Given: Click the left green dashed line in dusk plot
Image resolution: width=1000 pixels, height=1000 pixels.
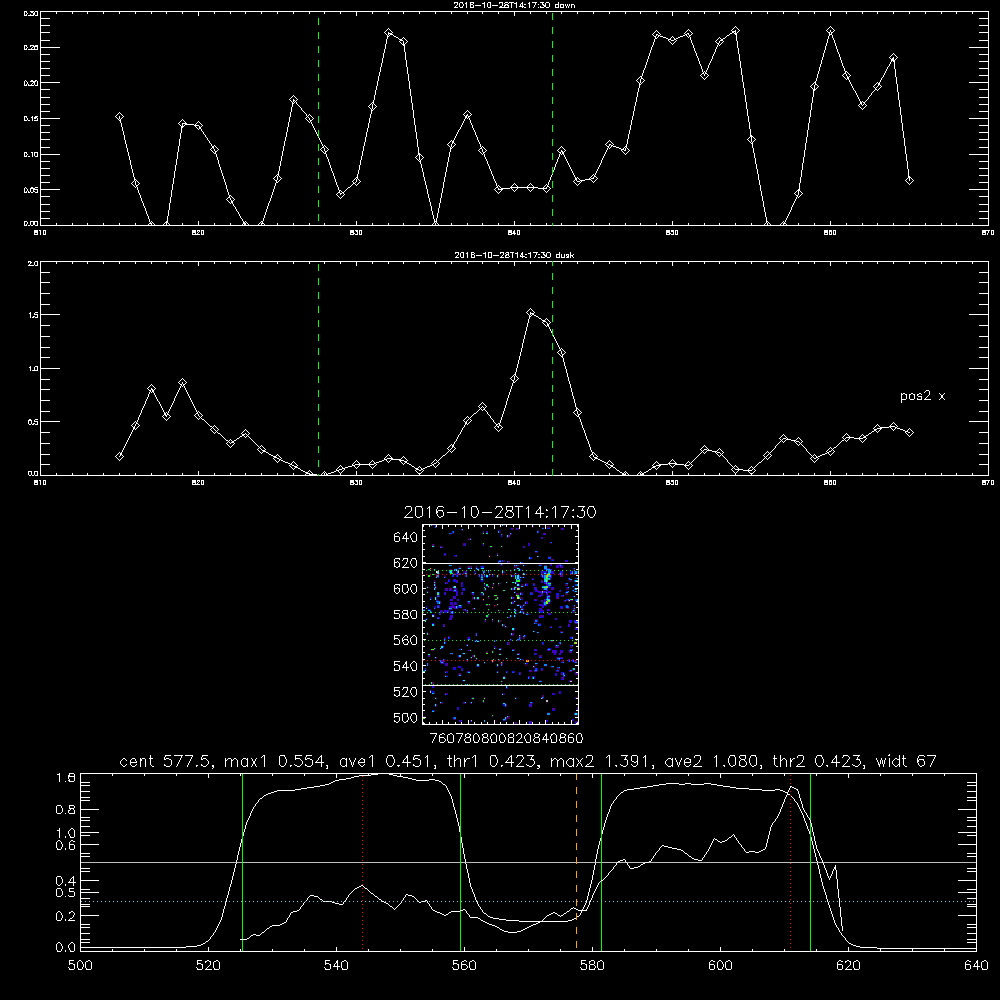Looking at the screenshot, I should (318, 369).
